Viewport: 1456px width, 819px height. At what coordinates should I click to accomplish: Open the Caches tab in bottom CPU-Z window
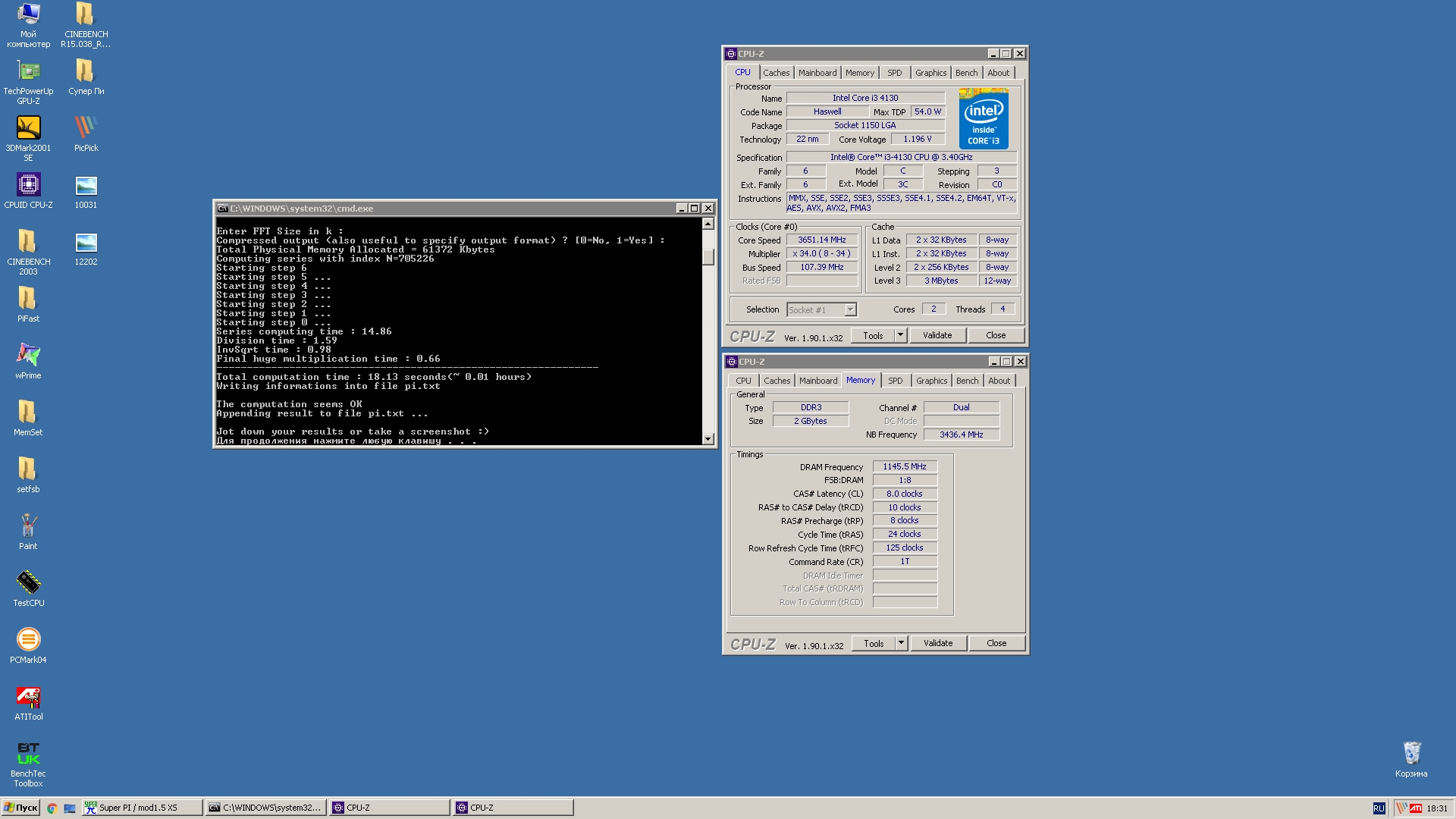777,381
